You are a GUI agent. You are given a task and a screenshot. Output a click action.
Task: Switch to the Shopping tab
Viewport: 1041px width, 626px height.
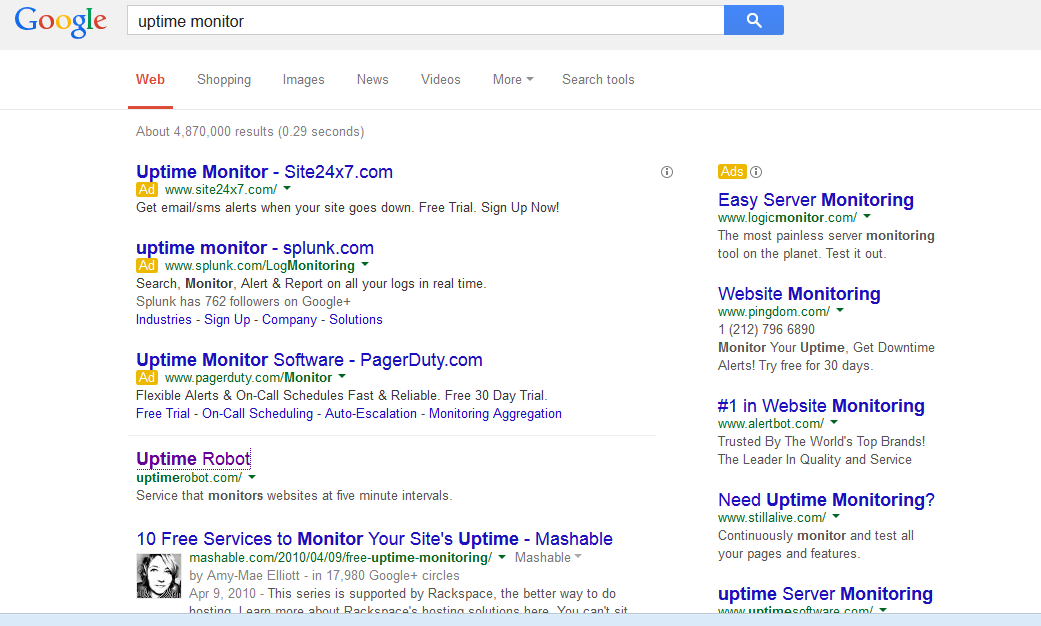click(x=224, y=80)
